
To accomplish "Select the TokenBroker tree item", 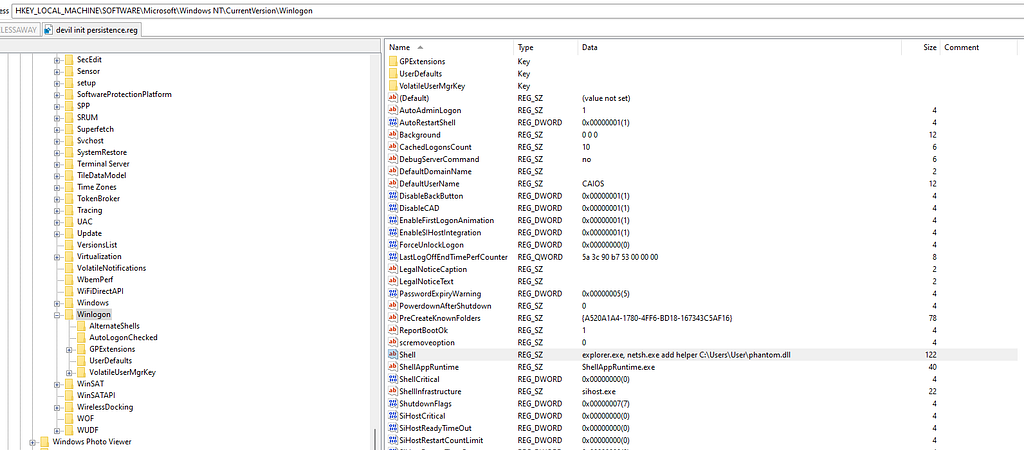I will 98,199.
